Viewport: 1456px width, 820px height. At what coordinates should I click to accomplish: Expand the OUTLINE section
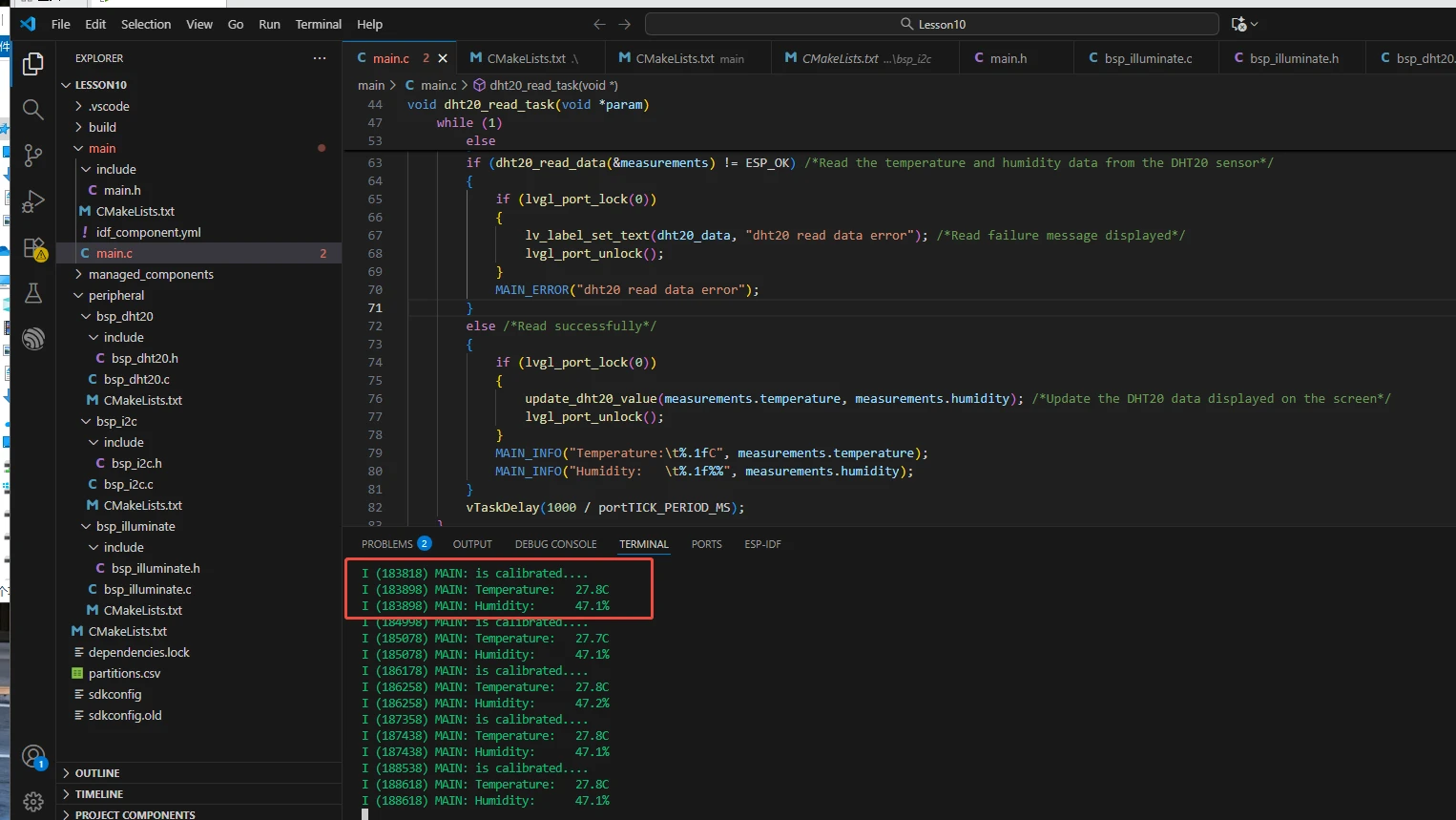point(97,773)
